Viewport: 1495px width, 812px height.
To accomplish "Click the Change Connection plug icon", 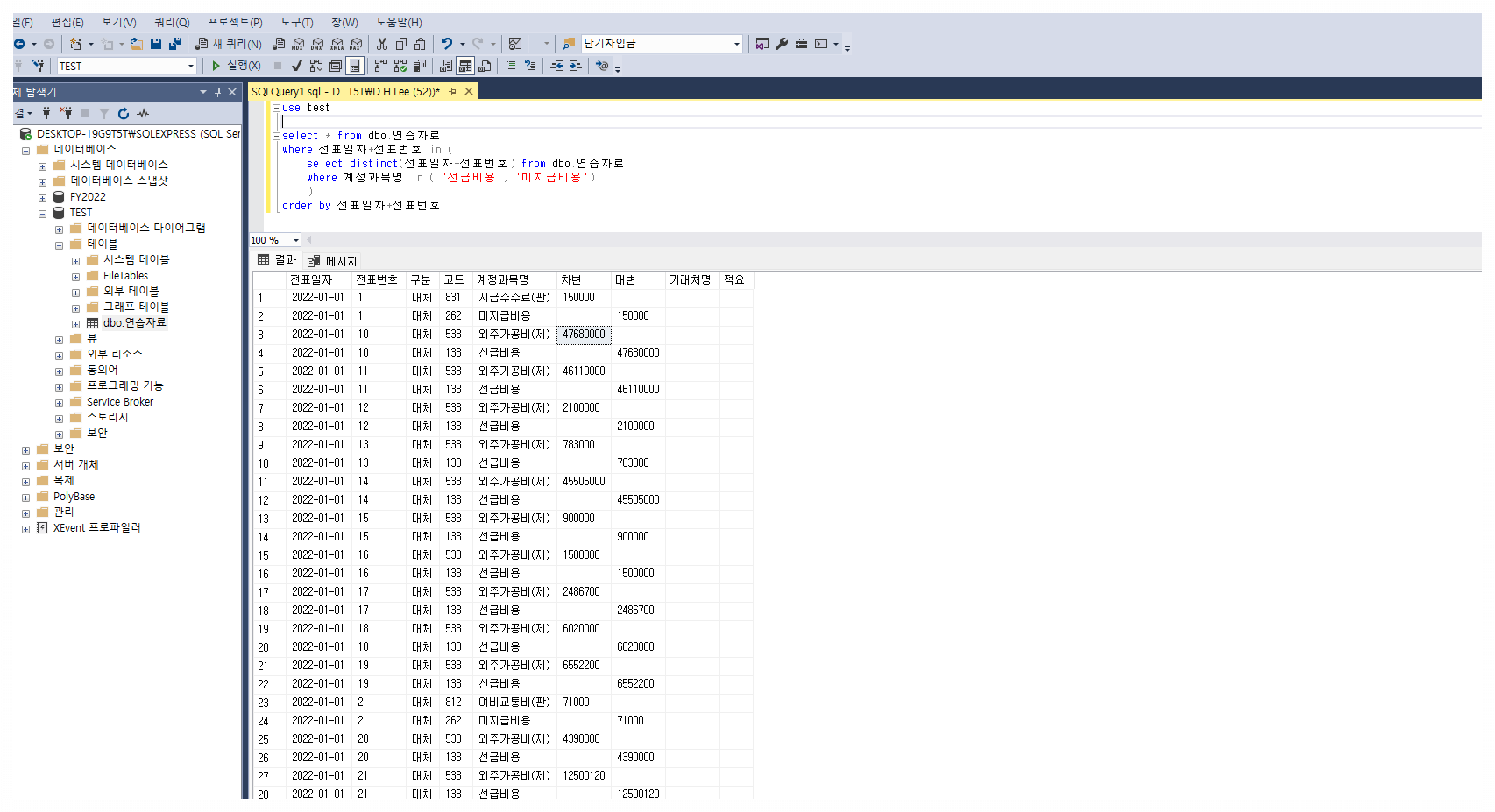I will point(38,66).
